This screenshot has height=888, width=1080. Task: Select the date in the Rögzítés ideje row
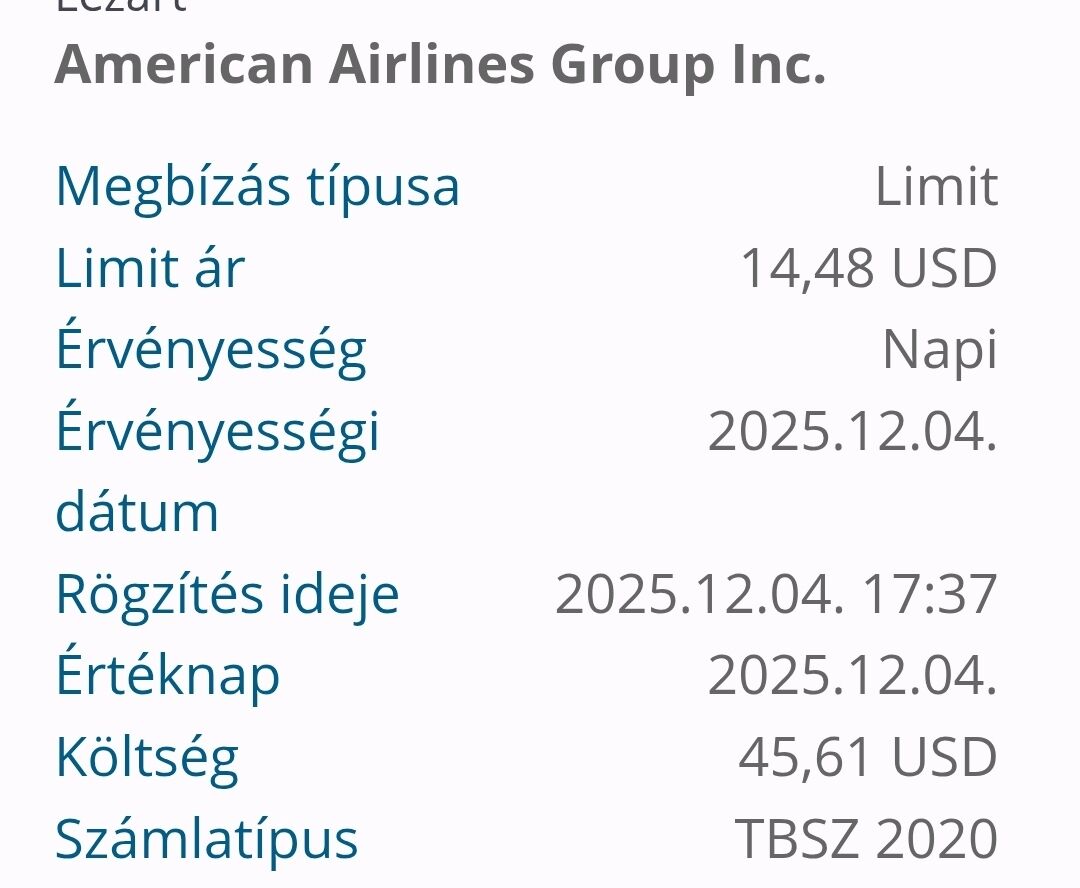pos(694,594)
